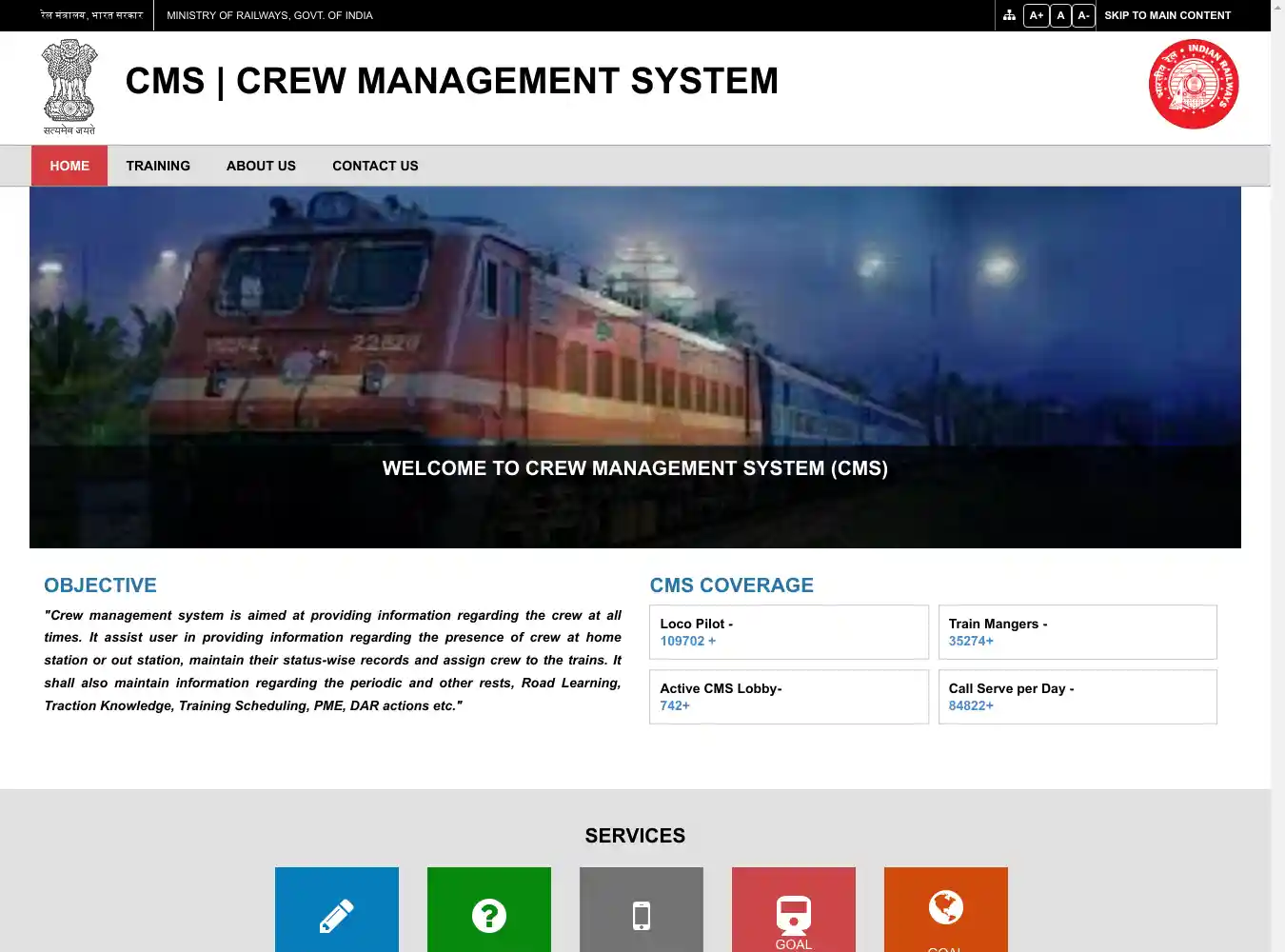Open the pencil edit service tile
Image resolution: width=1285 pixels, height=952 pixels.
click(x=337, y=909)
